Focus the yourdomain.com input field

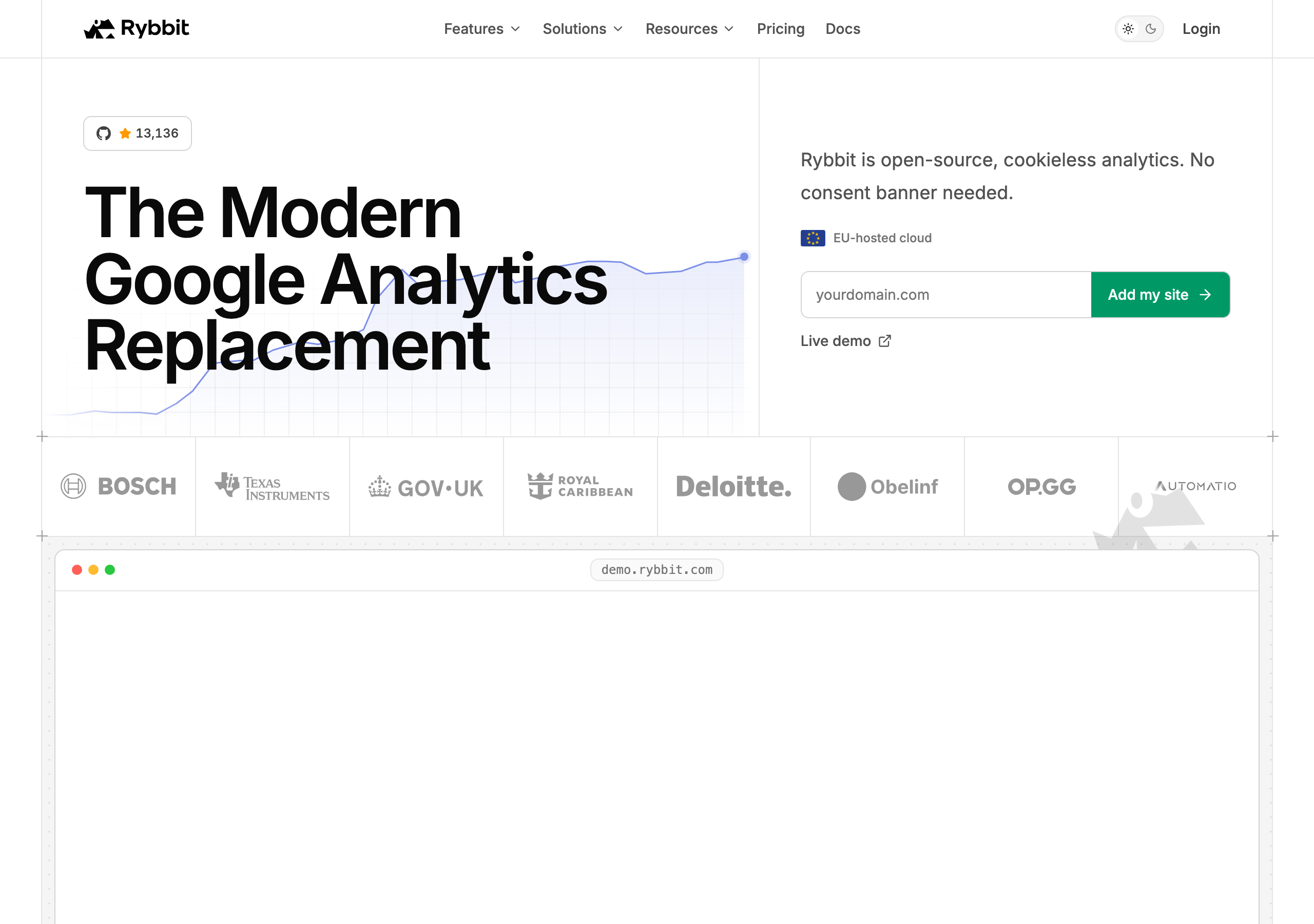pyautogui.click(x=946, y=295)
